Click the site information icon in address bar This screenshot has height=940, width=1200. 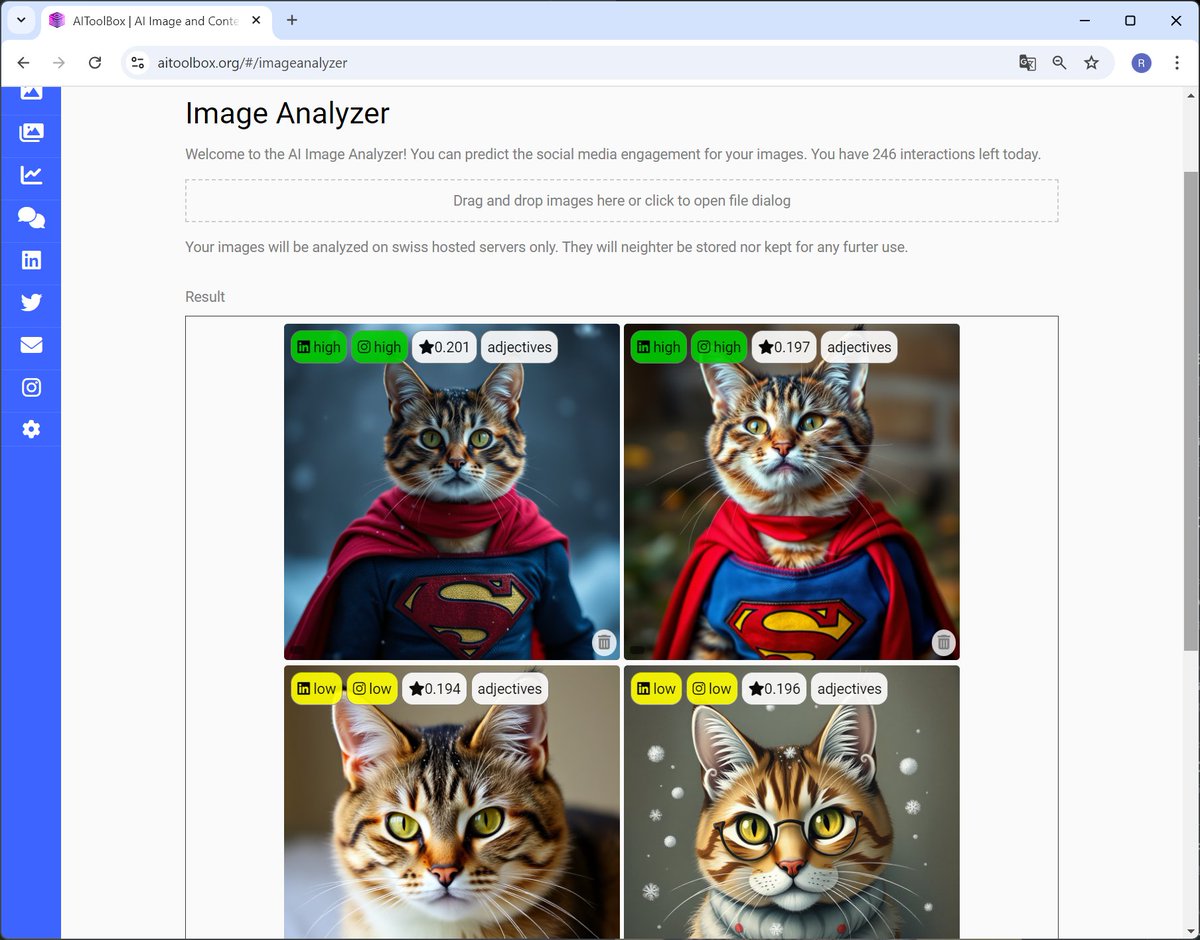(138, 62)
